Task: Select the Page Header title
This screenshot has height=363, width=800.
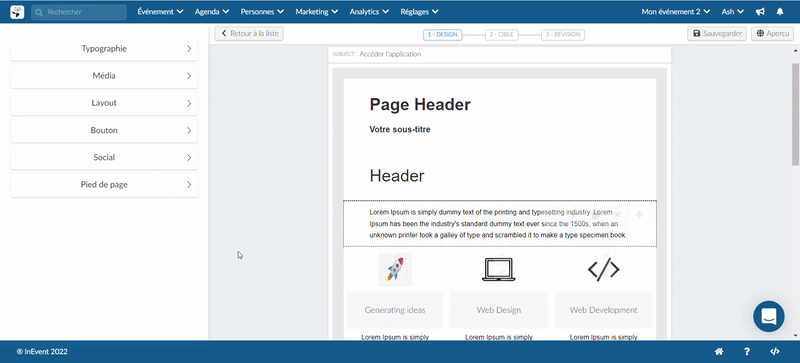Action: tap(420, 105)
